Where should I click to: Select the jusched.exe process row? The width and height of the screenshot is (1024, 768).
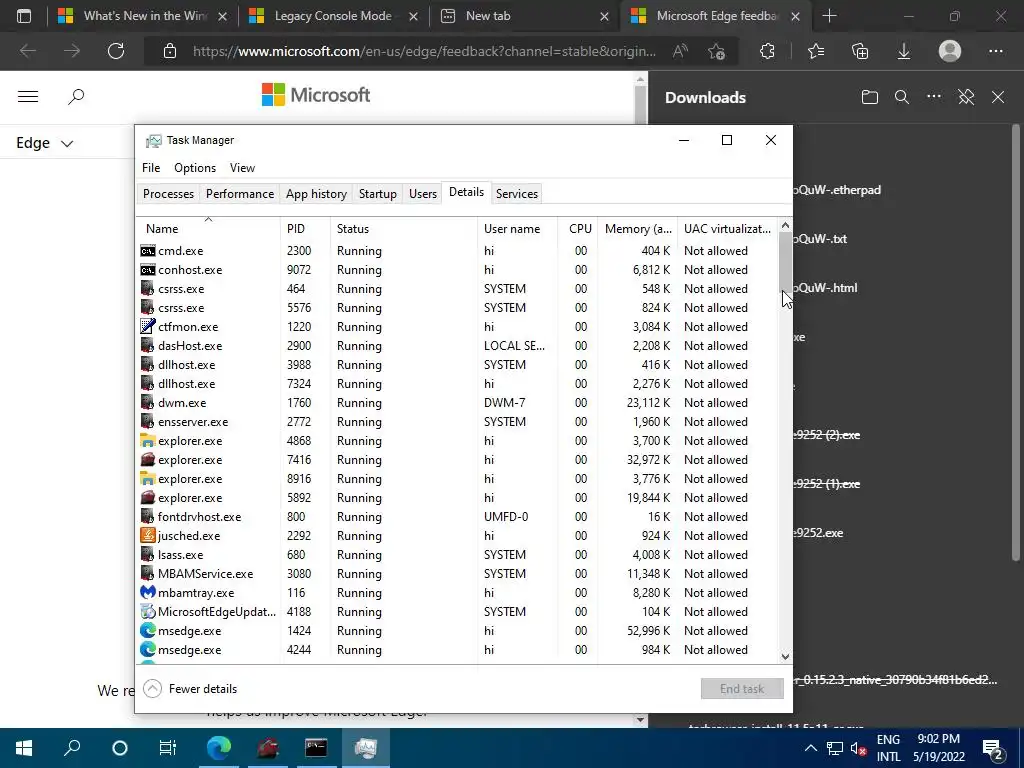pos(457,536)
